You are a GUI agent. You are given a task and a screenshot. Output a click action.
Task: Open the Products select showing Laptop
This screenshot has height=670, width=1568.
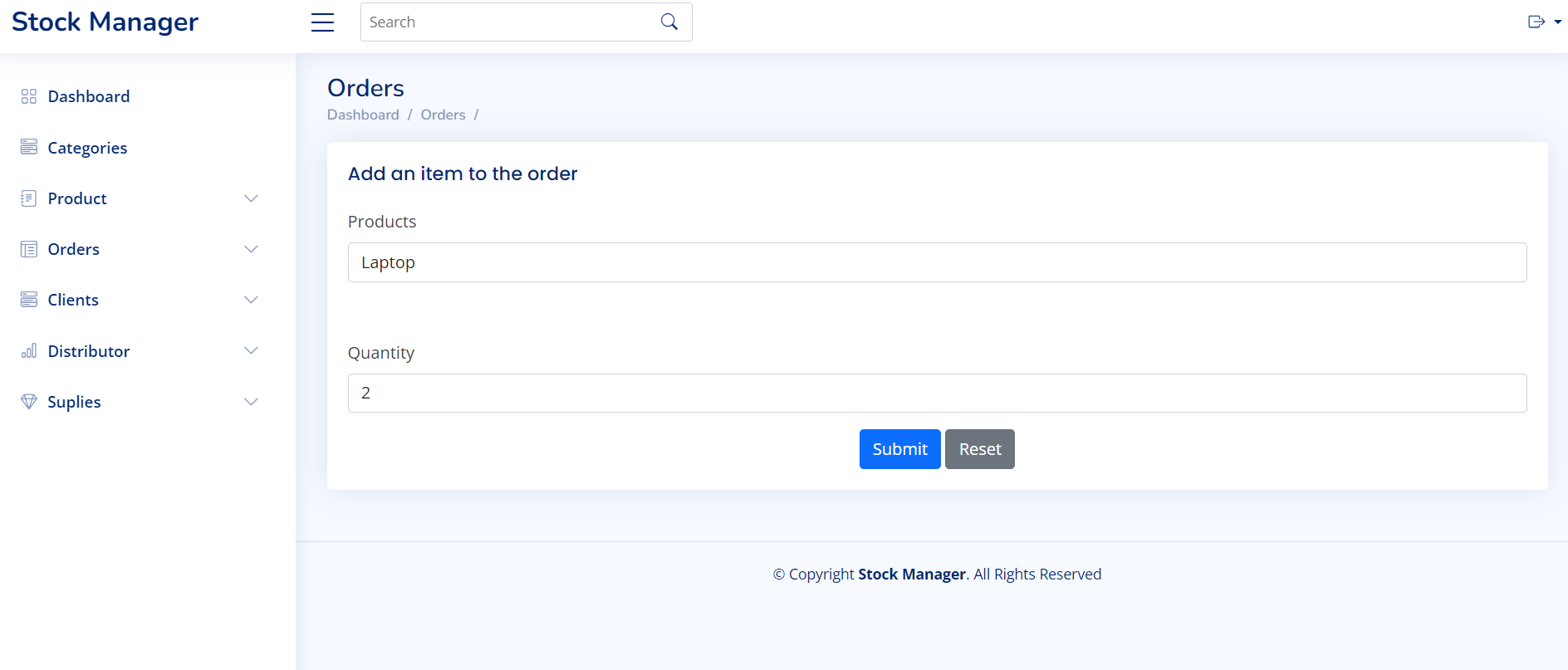coord(937,262)
